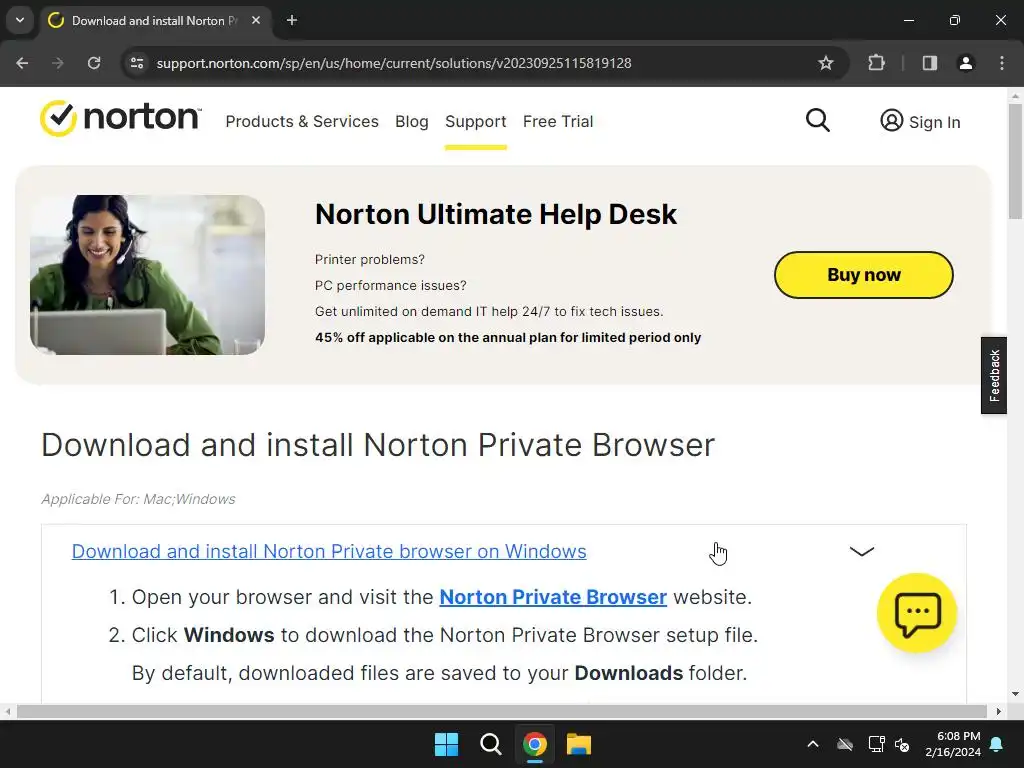Click the 'Download and install Norton Private Browser' page title

[378, 445]
